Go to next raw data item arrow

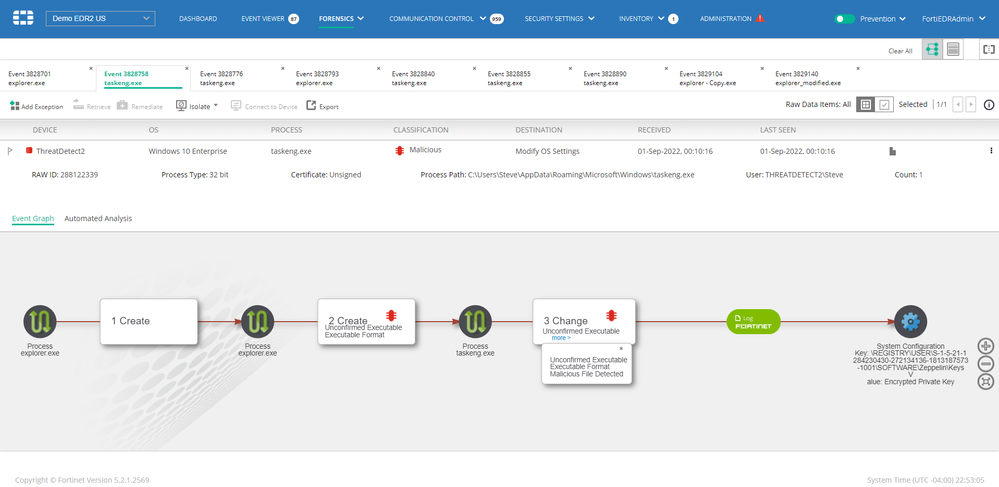971,105
